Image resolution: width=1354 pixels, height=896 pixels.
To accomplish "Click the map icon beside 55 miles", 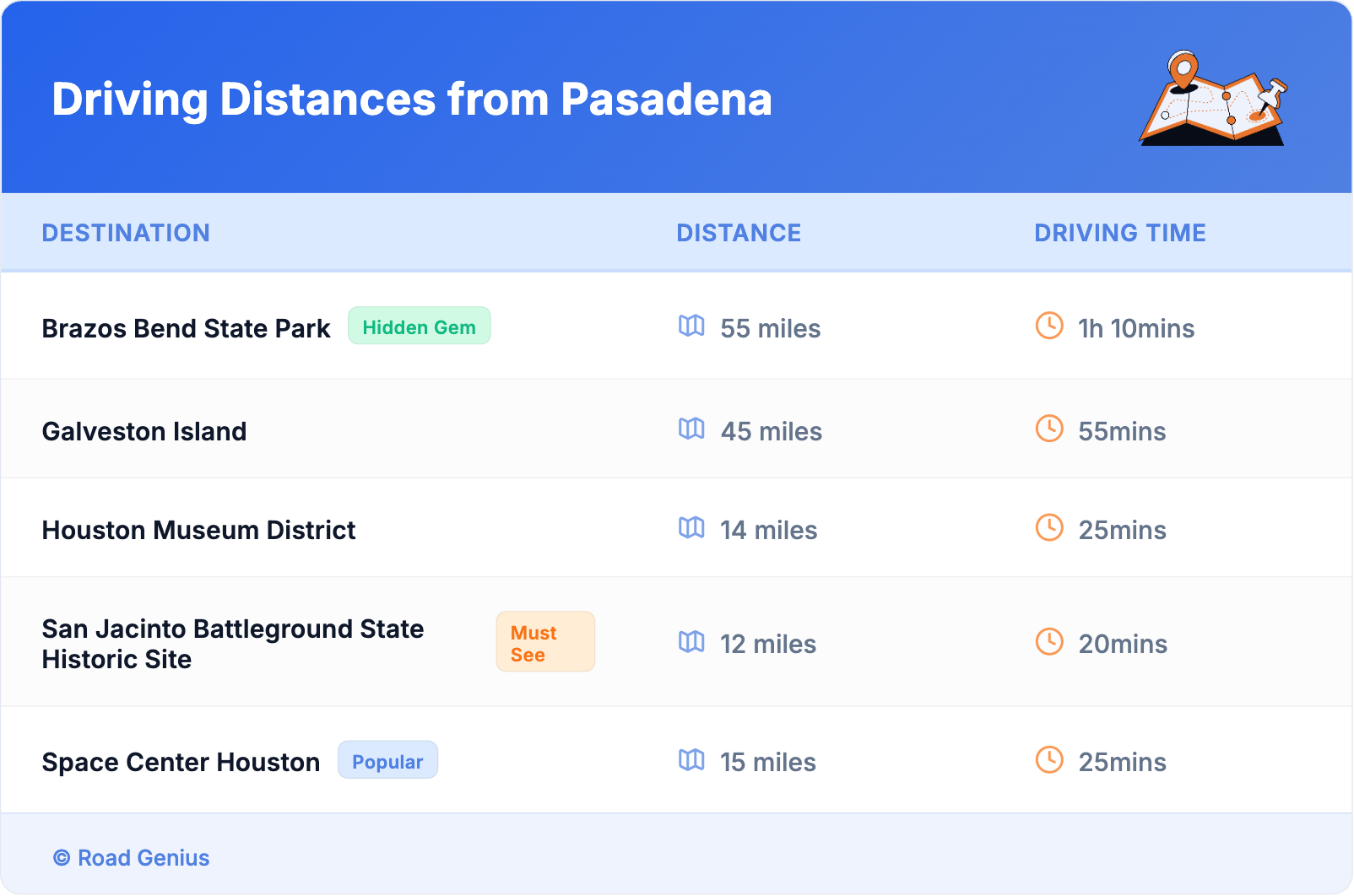I will [691, 326].
